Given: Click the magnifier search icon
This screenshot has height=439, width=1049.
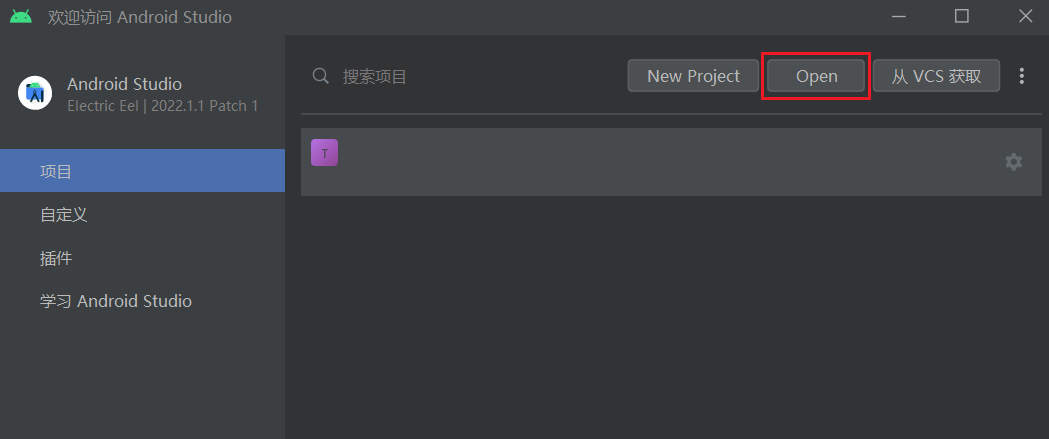Looking at the screenshot, I should coord(320,76).
